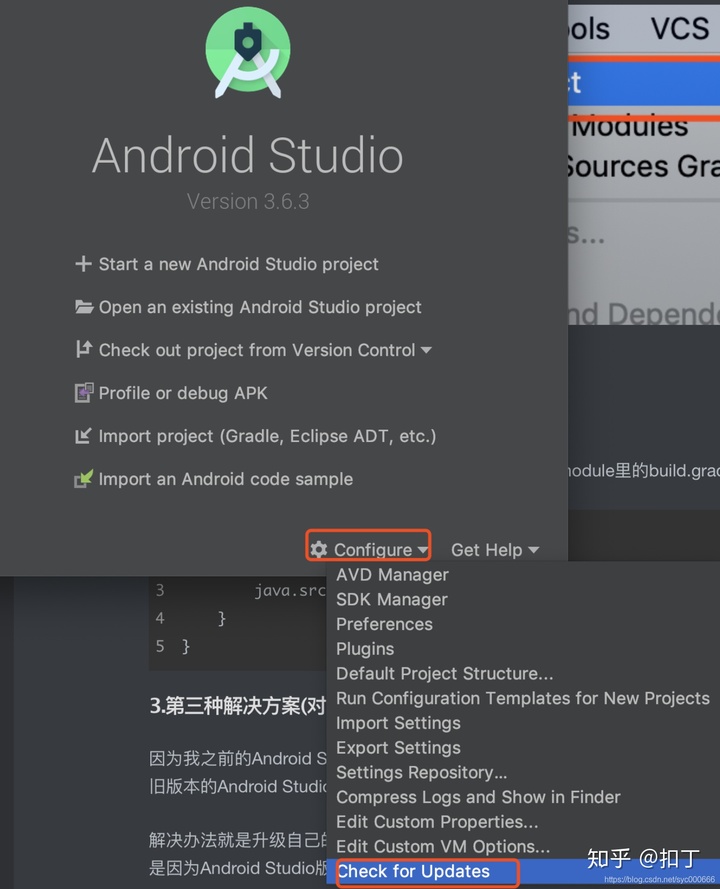Image resolution: width=720 pixels, height=889 pixels.
Task: Click the Android Studio logo icon
Action: pyautogui.click(x=248, y=52)
